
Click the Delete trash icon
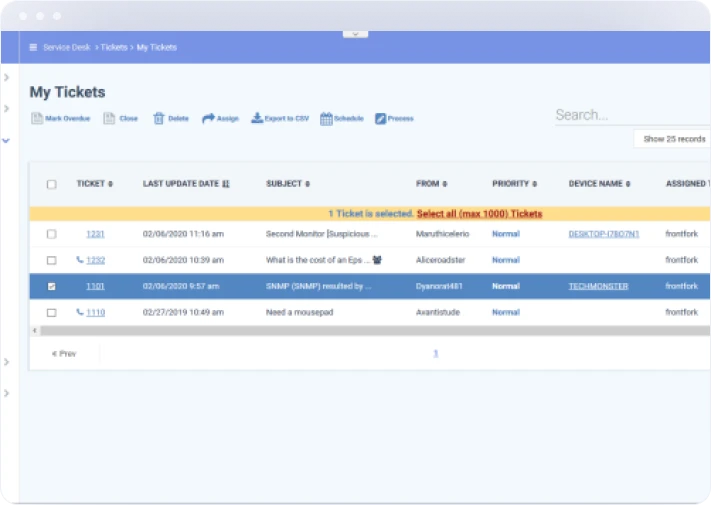coord(158,119)
